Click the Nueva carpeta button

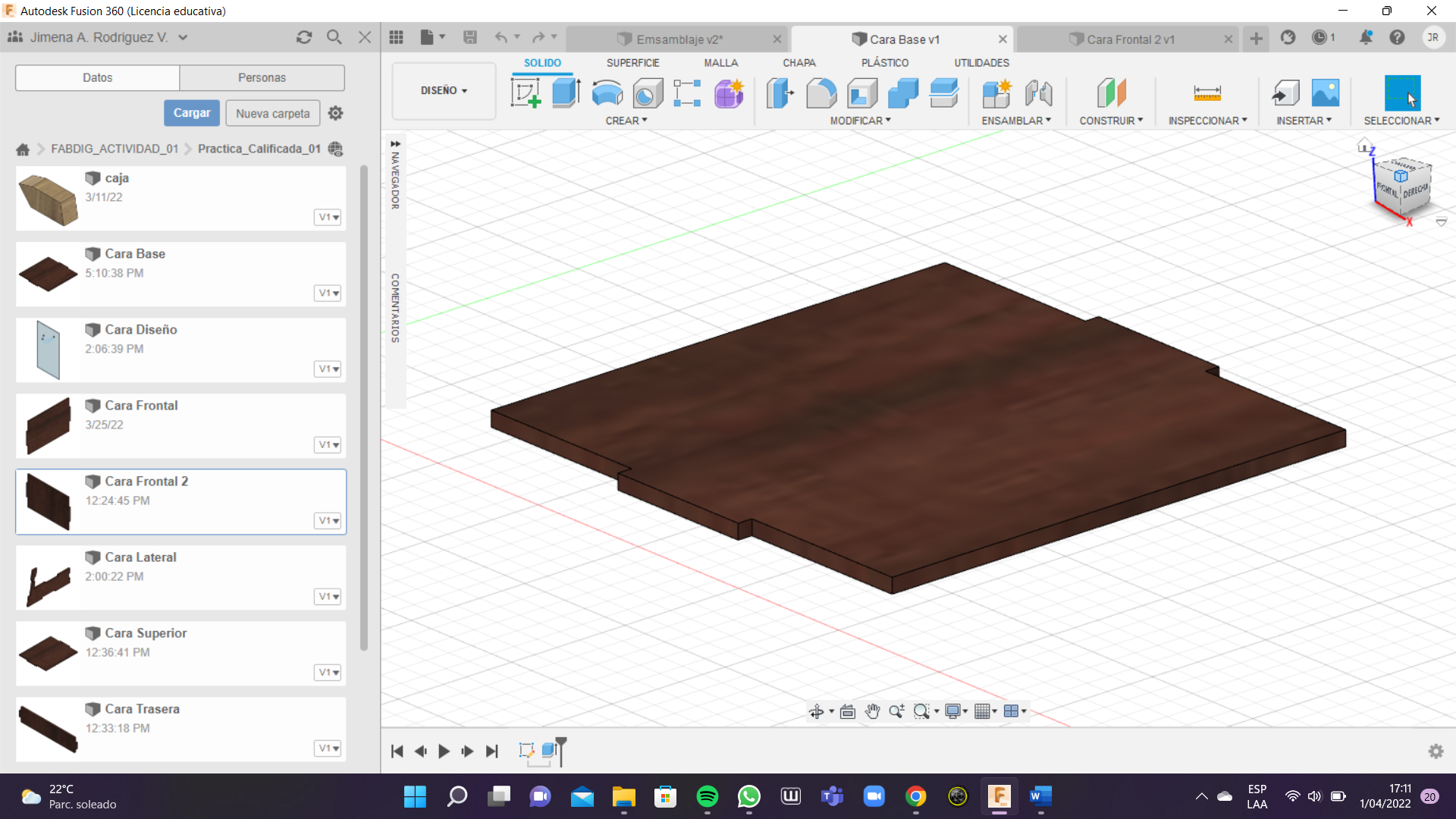click(x=272, y=113)
